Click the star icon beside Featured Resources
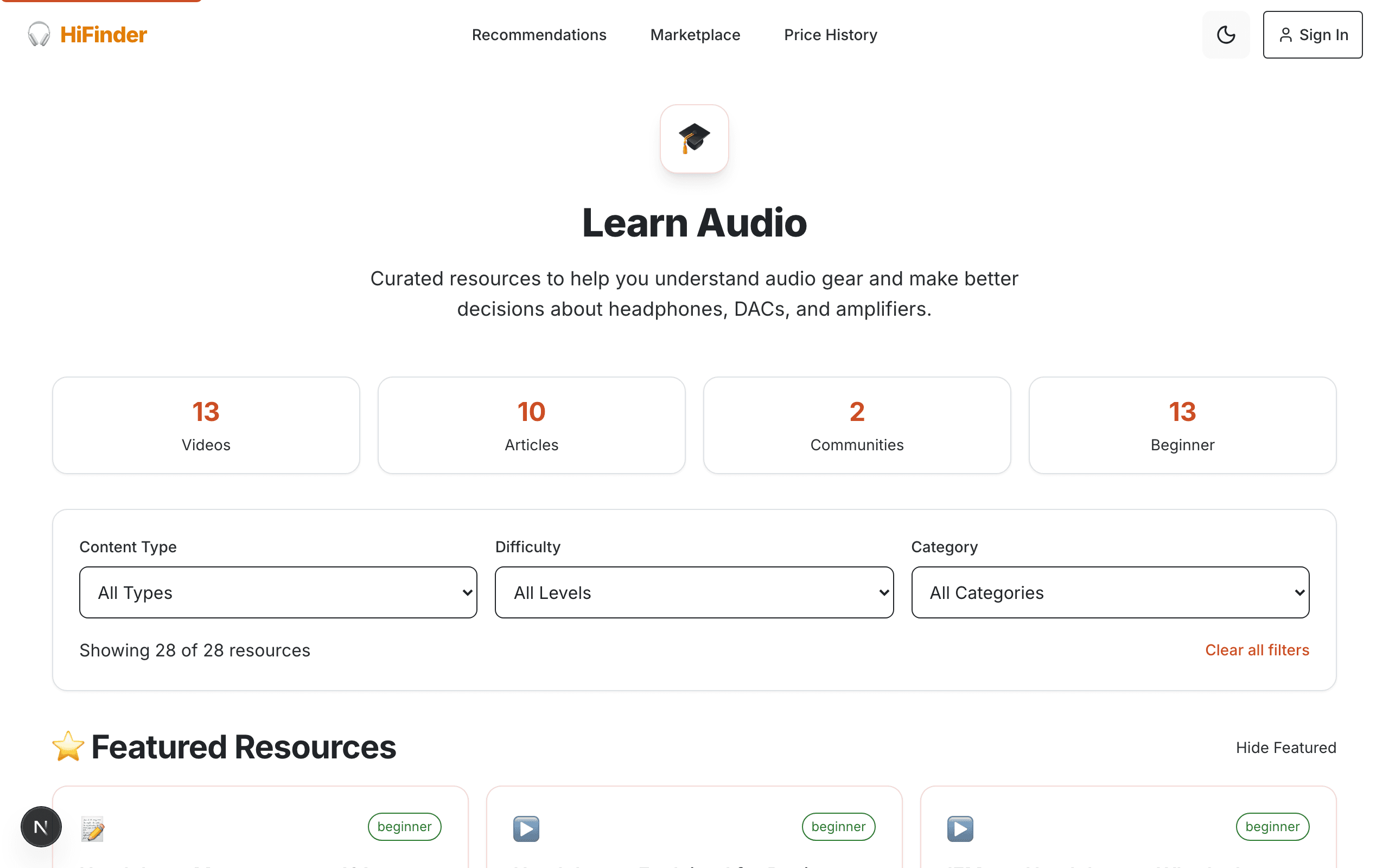1389x868 pixels. coord(68,746)
